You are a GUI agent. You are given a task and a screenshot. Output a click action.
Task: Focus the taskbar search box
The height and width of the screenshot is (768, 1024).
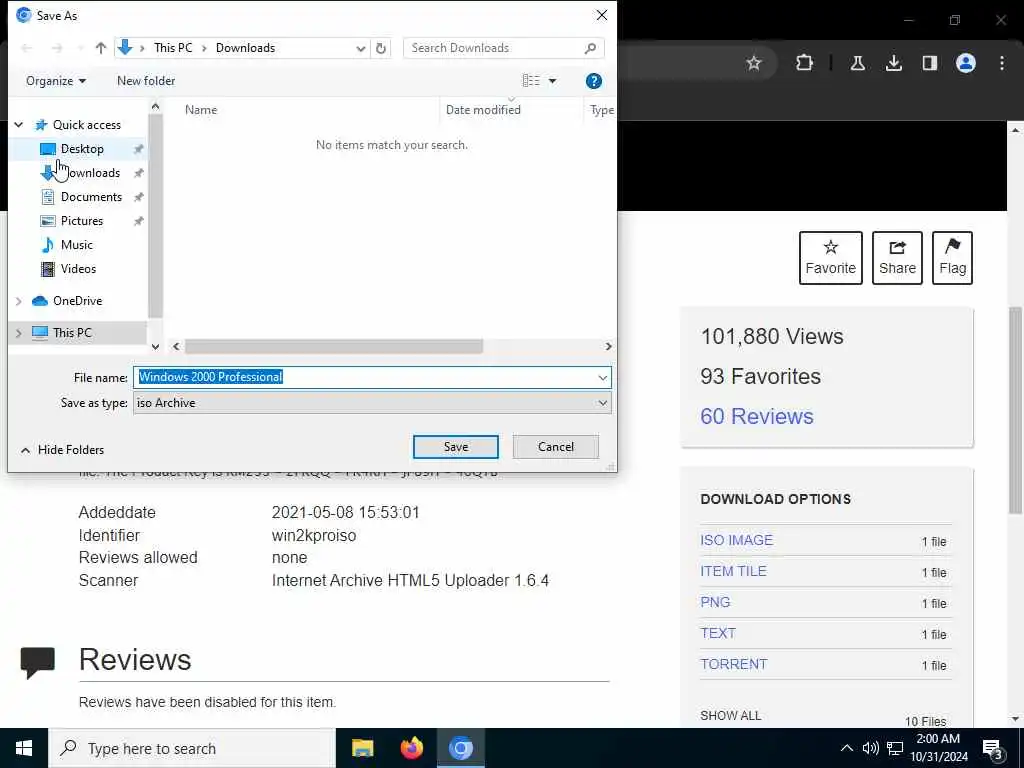click(x=192, y=748)
